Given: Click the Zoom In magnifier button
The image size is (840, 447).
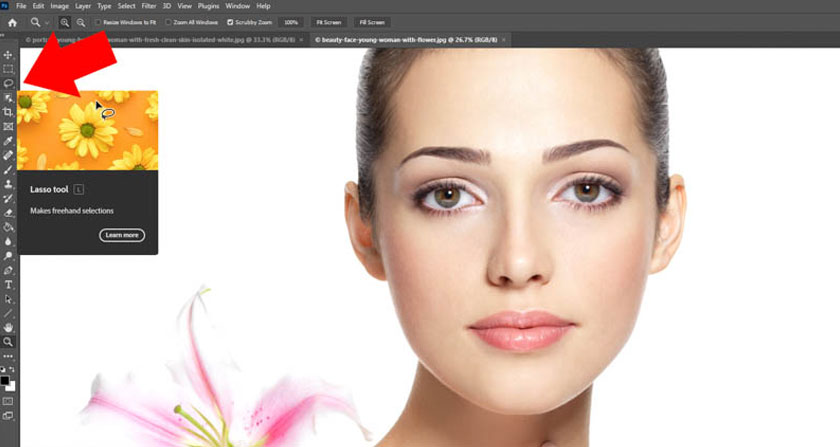Looking at the screenshot, I should click(x=66, y=21).
